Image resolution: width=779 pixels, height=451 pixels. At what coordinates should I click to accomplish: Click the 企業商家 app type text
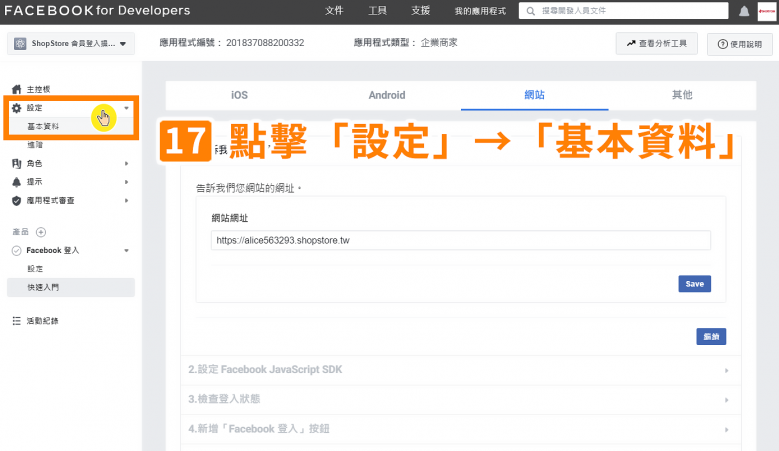(x=439, y=43)
